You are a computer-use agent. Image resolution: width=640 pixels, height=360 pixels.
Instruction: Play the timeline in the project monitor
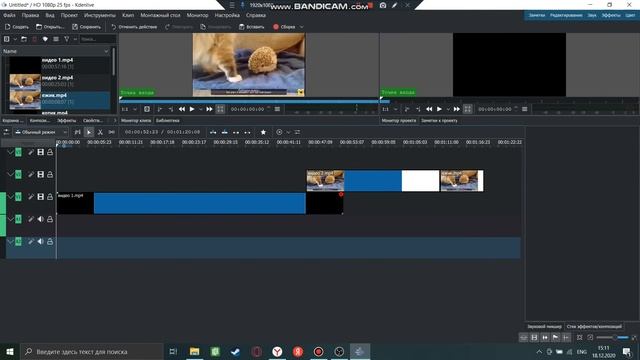click(x=439, y=109)
